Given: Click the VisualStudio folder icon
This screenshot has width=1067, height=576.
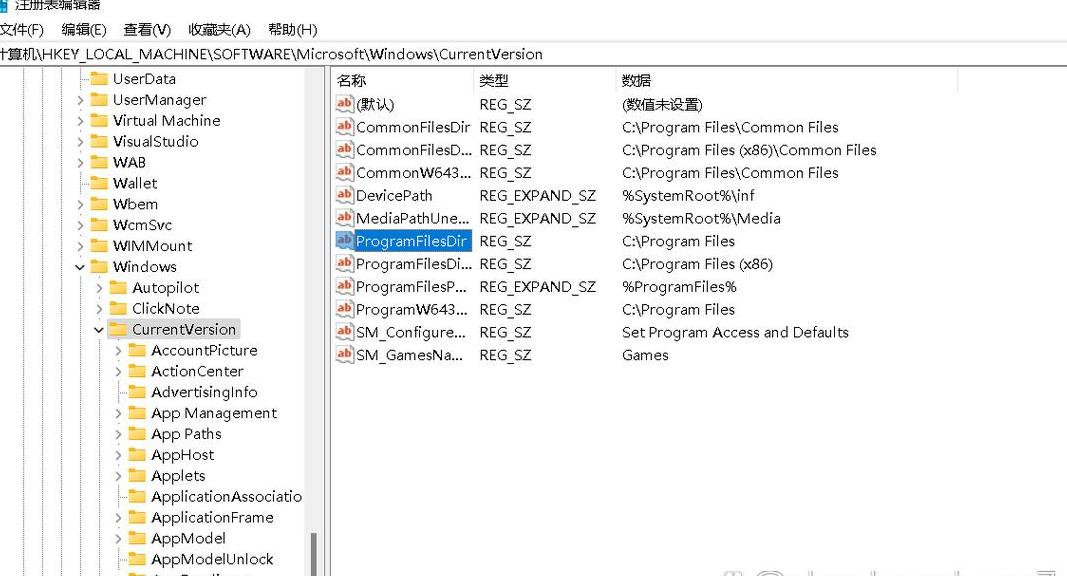Looking at the screenshot, I should [99, 141].
